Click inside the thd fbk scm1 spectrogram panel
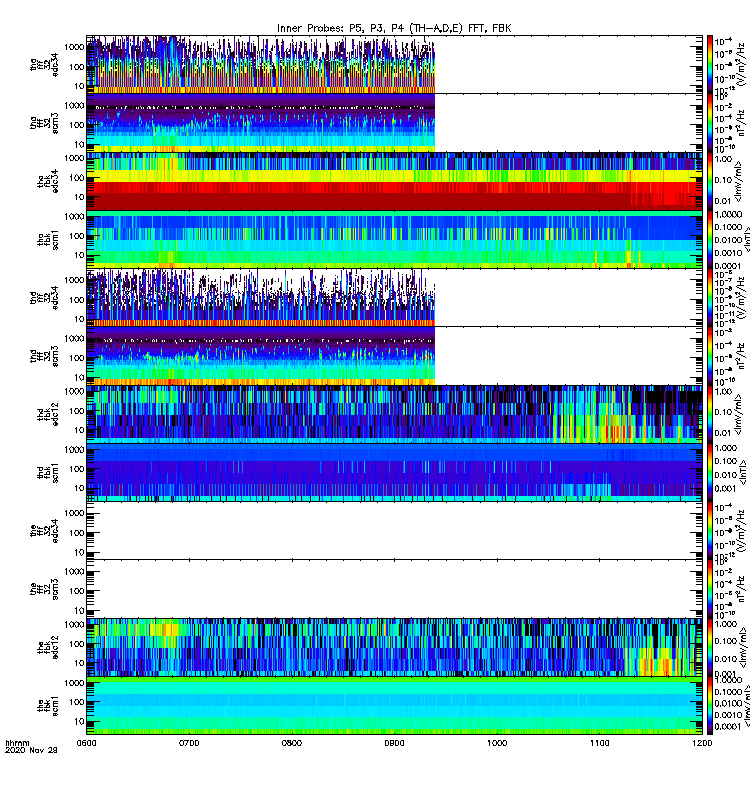 pyautogui.click(x=394, y=473)
